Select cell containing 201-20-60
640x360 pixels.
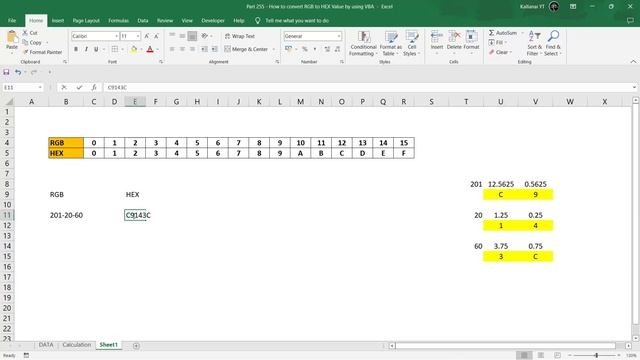(66, 215)
